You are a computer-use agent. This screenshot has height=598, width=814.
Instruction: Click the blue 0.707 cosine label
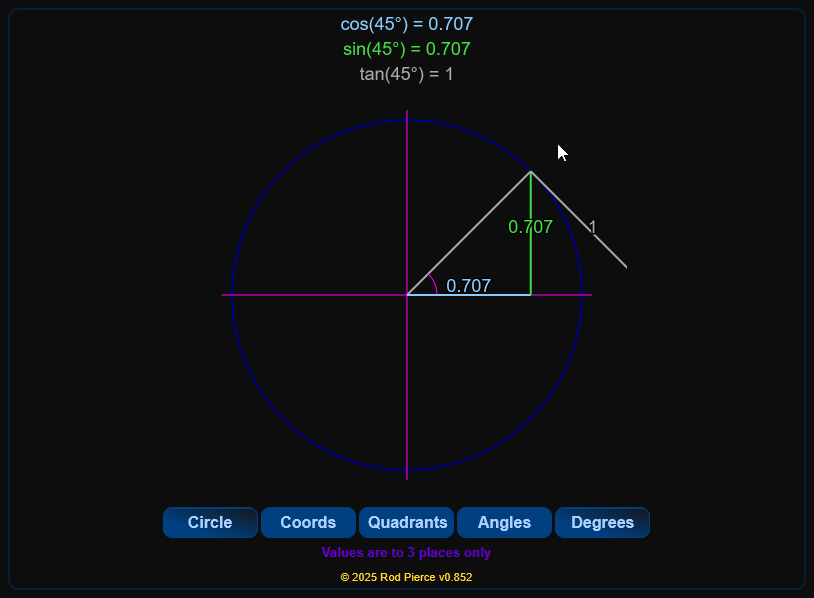[468, 286]
